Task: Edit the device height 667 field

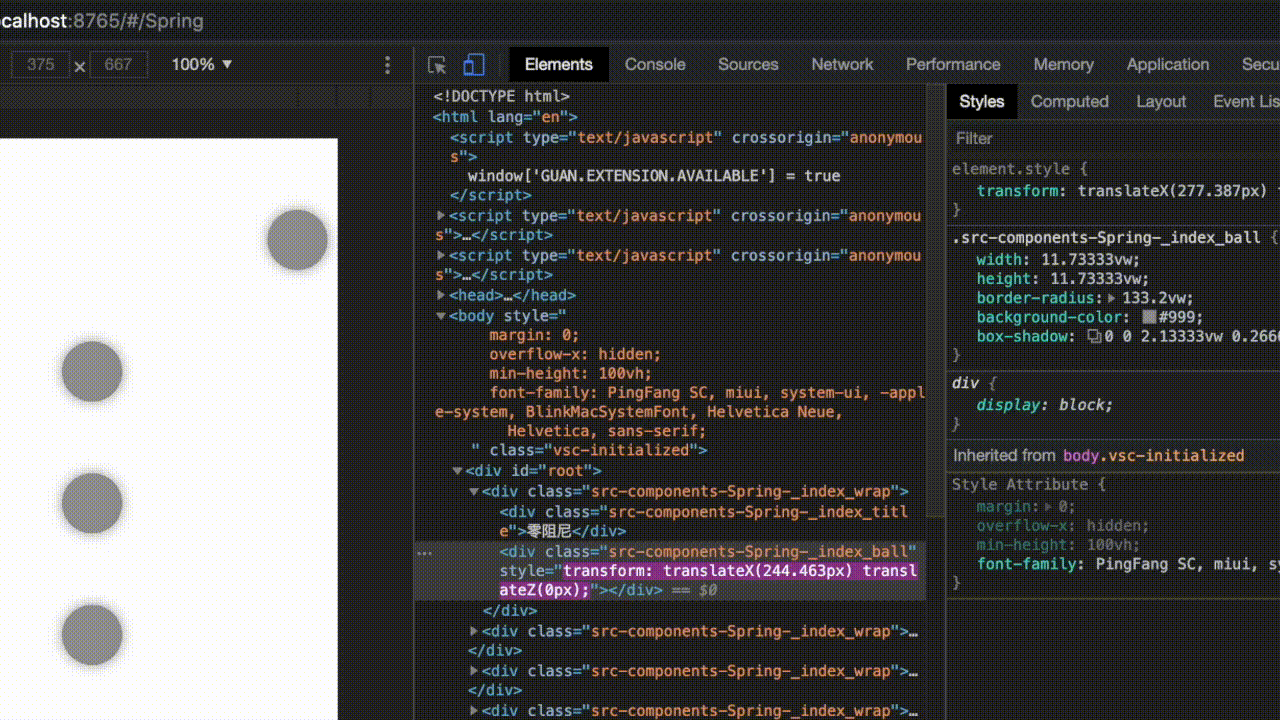Action: coord(118,65)
